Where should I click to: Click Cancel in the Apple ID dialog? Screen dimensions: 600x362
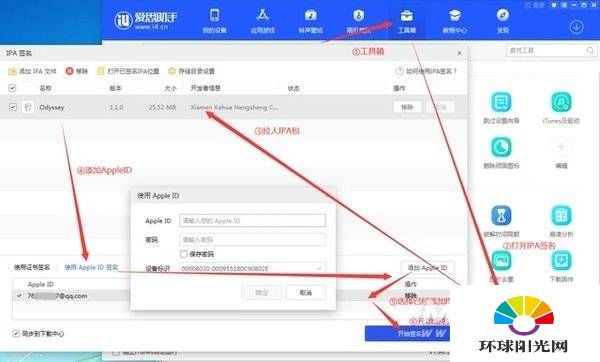coord(305,293)
